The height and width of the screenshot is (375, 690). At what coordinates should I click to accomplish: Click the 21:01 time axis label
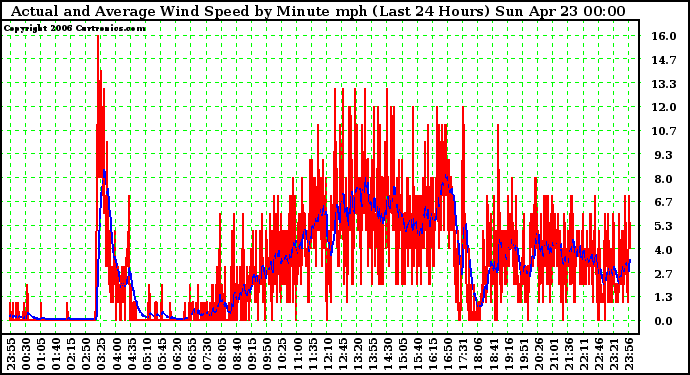(553, 354)
